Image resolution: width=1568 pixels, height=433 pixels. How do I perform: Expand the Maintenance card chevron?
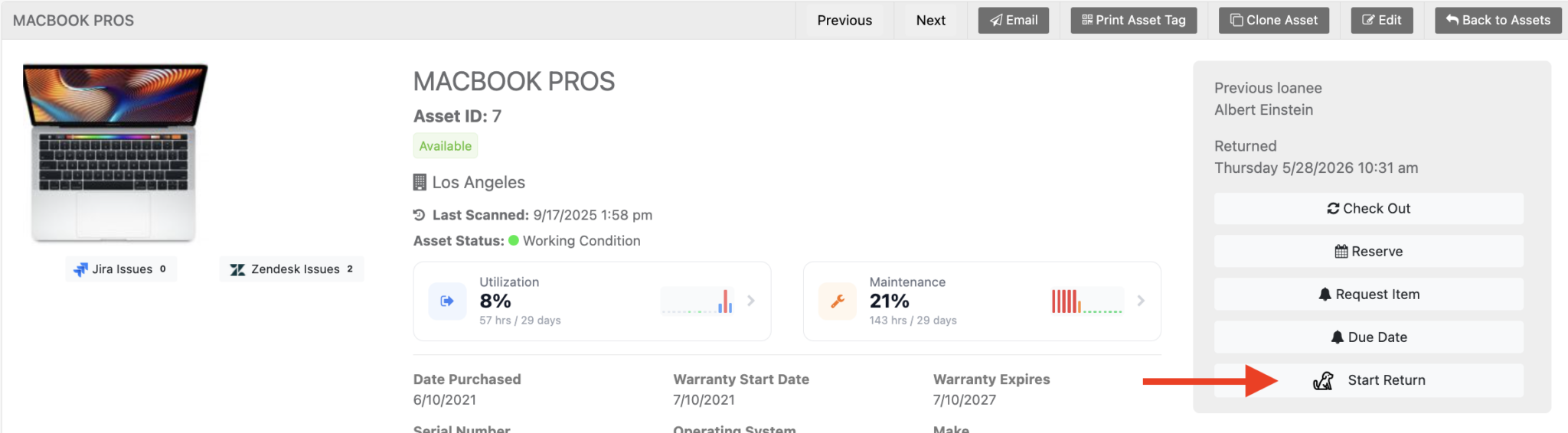[x=1141, y=301]
